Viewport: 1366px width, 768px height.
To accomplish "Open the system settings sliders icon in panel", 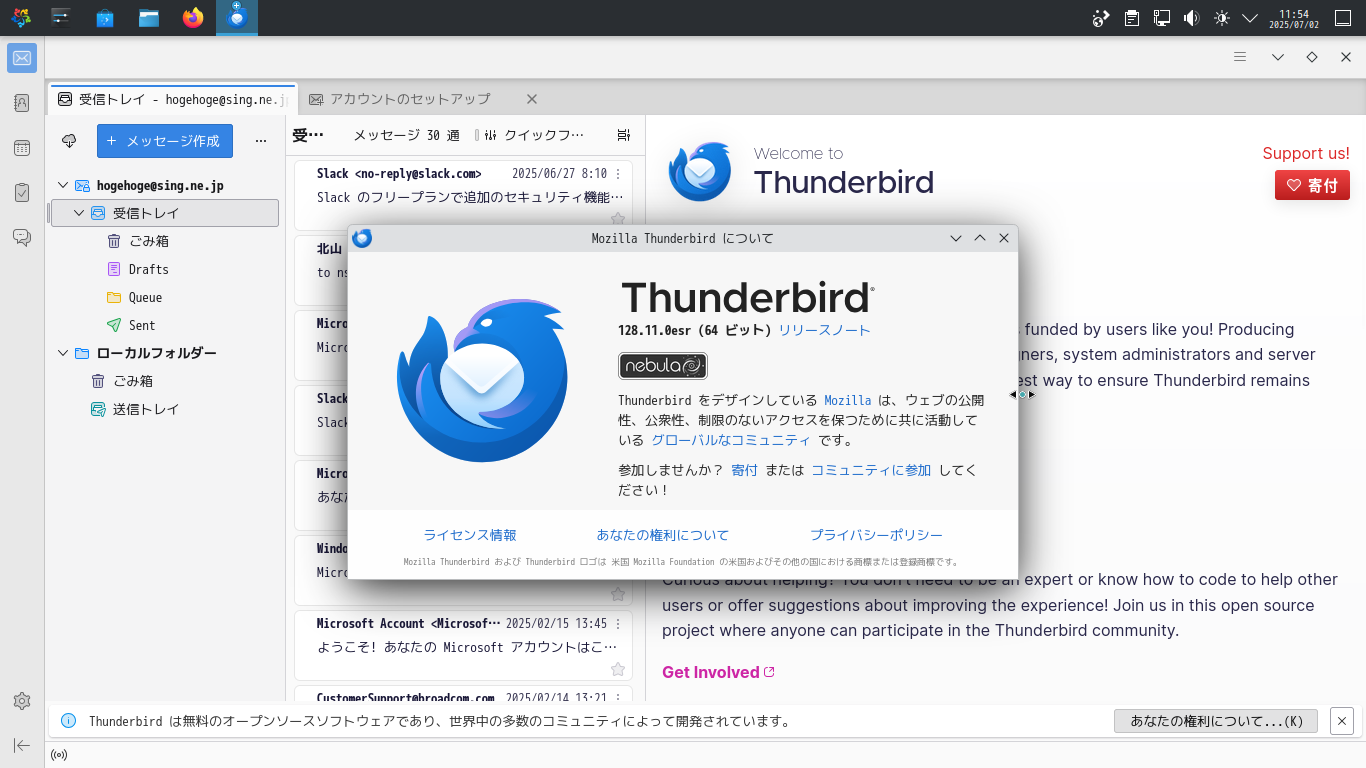I will point(61,17).
